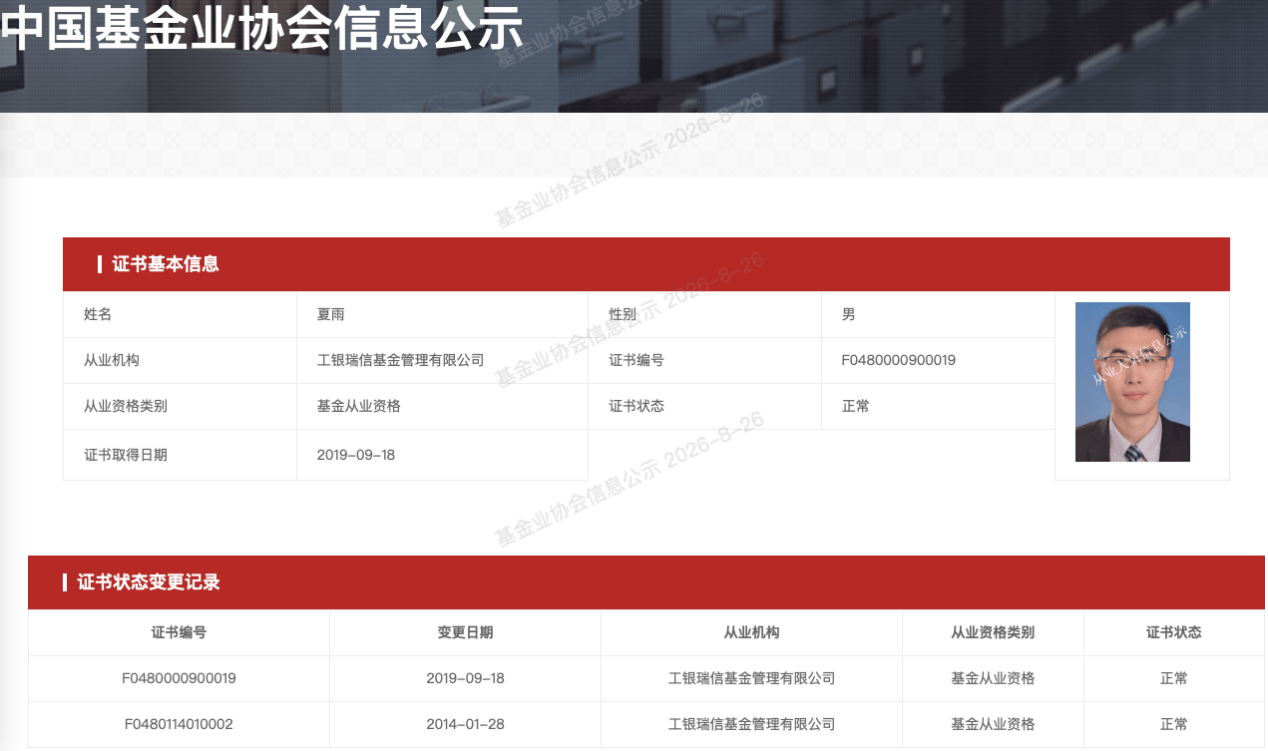Image resolution: width=1268 pixels, height=751 pixels.
Task: Click the 证书编号 column header in change records
Action: pyautogui.click(x=179, y=632)
